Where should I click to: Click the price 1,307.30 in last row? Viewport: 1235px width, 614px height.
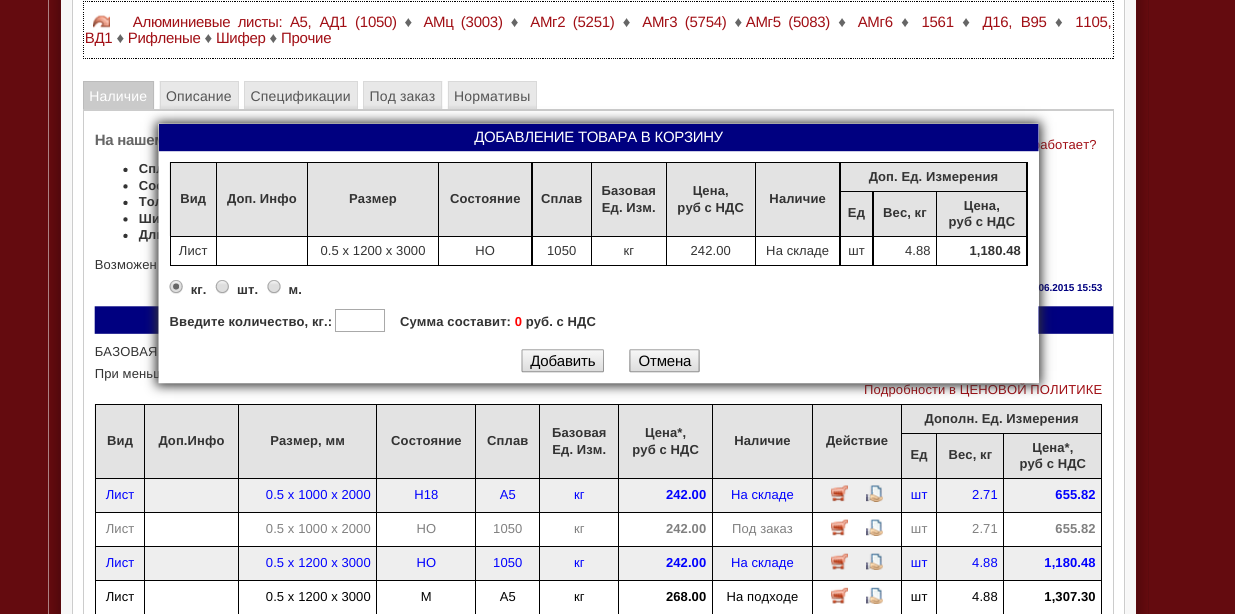(x=1069, y=596)
